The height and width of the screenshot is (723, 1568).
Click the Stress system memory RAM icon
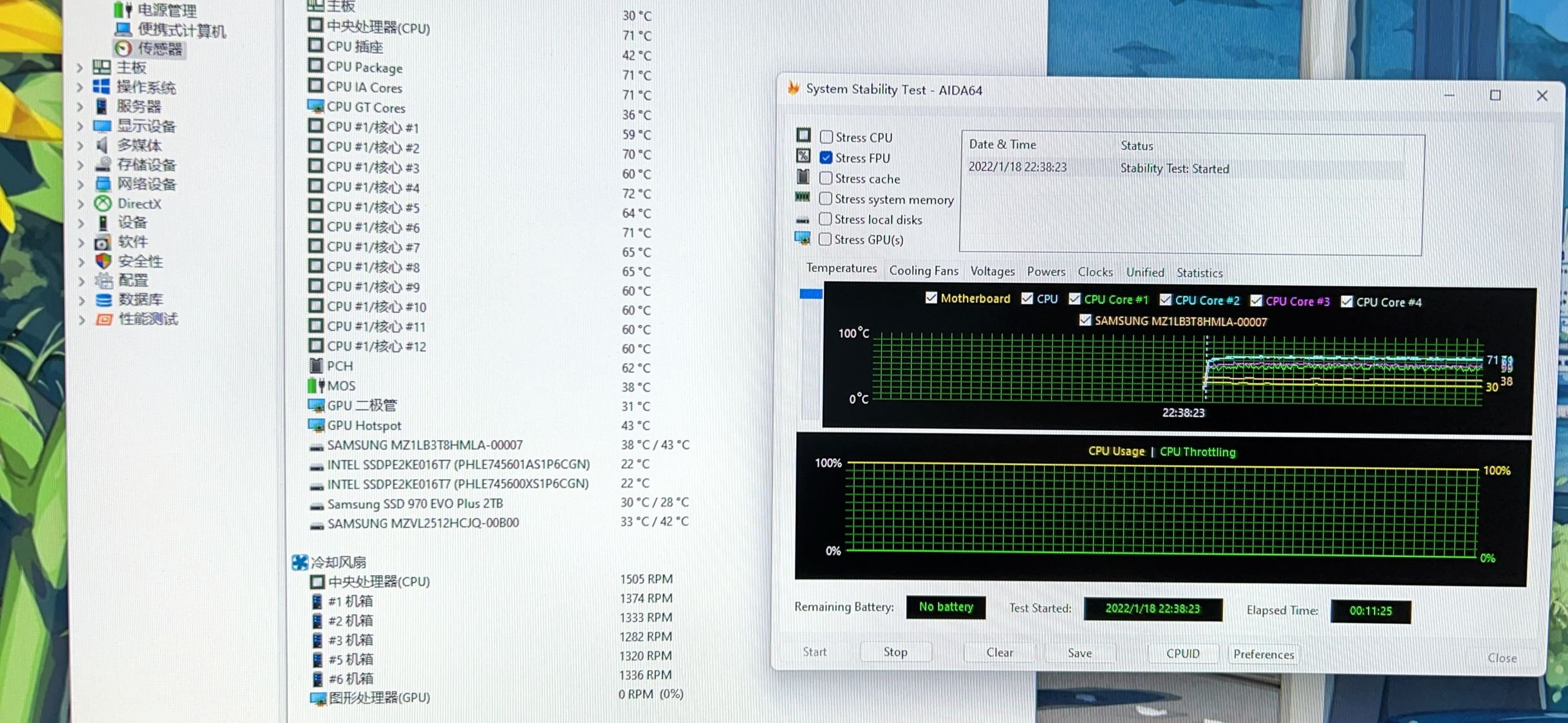click(803, 197)
